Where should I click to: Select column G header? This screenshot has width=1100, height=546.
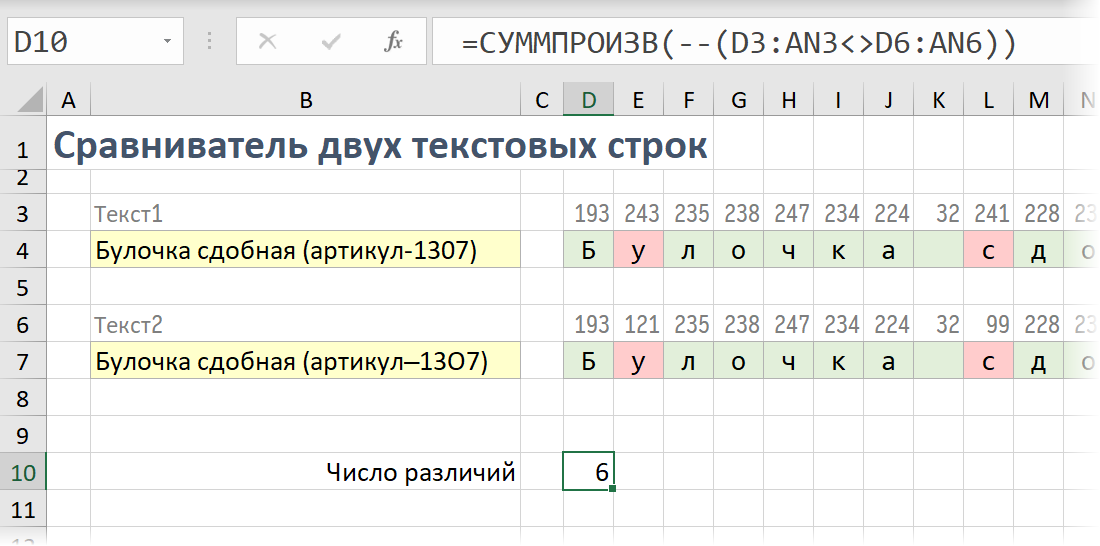tap(739, 100)
